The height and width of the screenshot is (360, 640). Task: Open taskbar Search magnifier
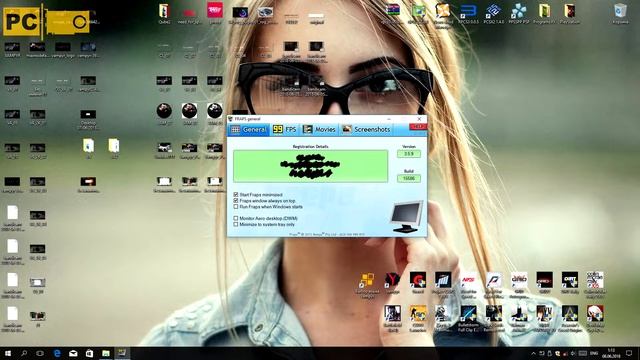point(24,353)
